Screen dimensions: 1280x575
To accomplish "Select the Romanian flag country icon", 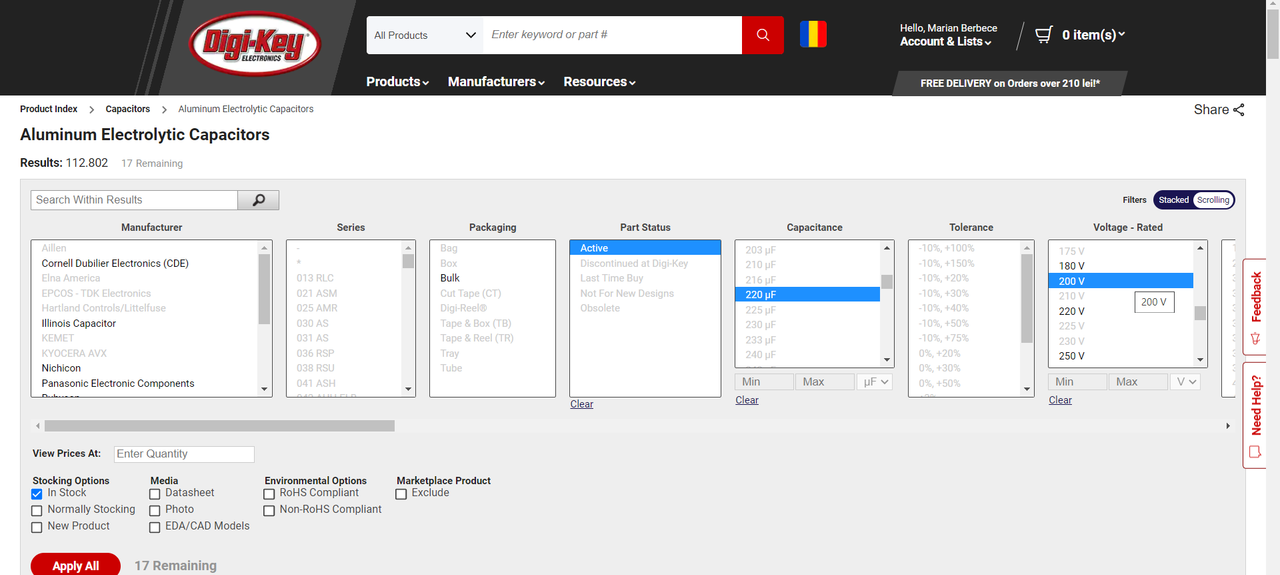I will click(813, 35).
